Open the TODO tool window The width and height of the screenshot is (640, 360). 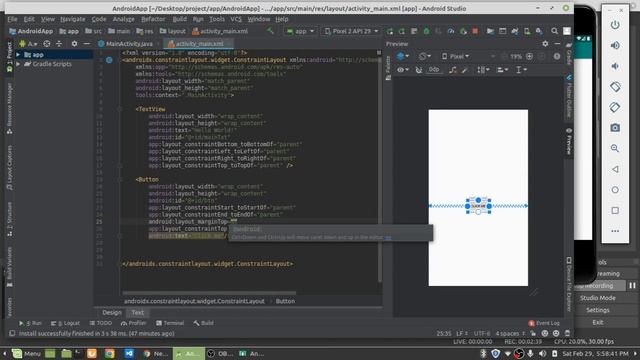[101, 323]
